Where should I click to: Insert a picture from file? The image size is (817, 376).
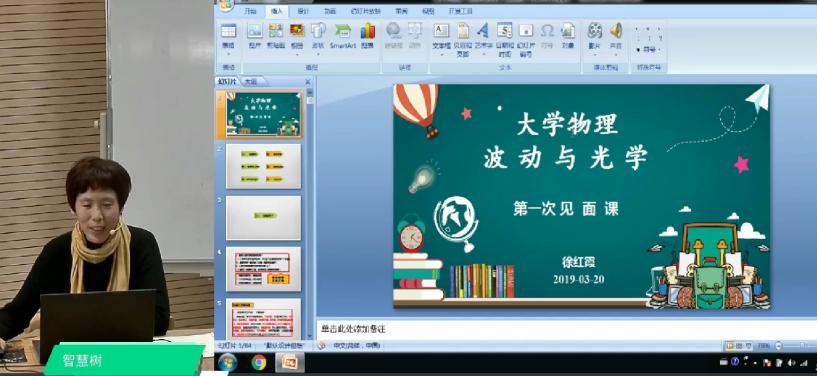pos(255,36)
